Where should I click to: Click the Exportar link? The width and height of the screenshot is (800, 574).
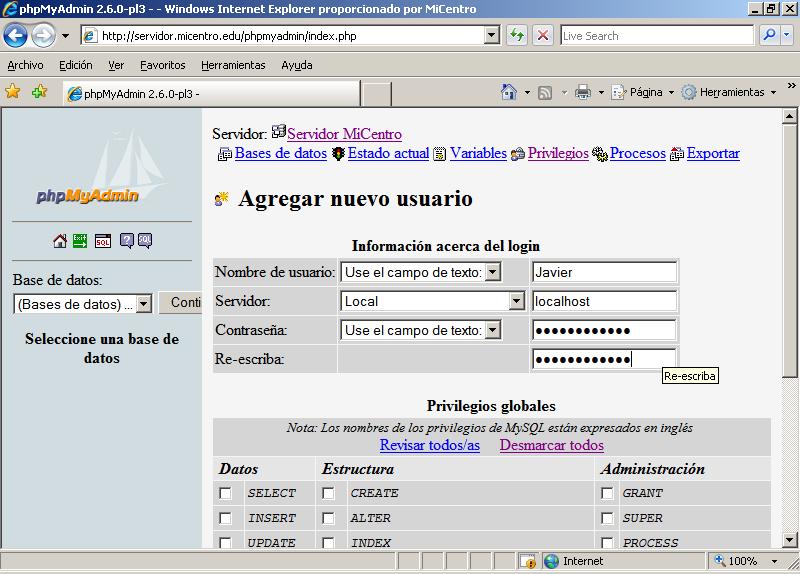pyautogui.click(x=713, y=154)
